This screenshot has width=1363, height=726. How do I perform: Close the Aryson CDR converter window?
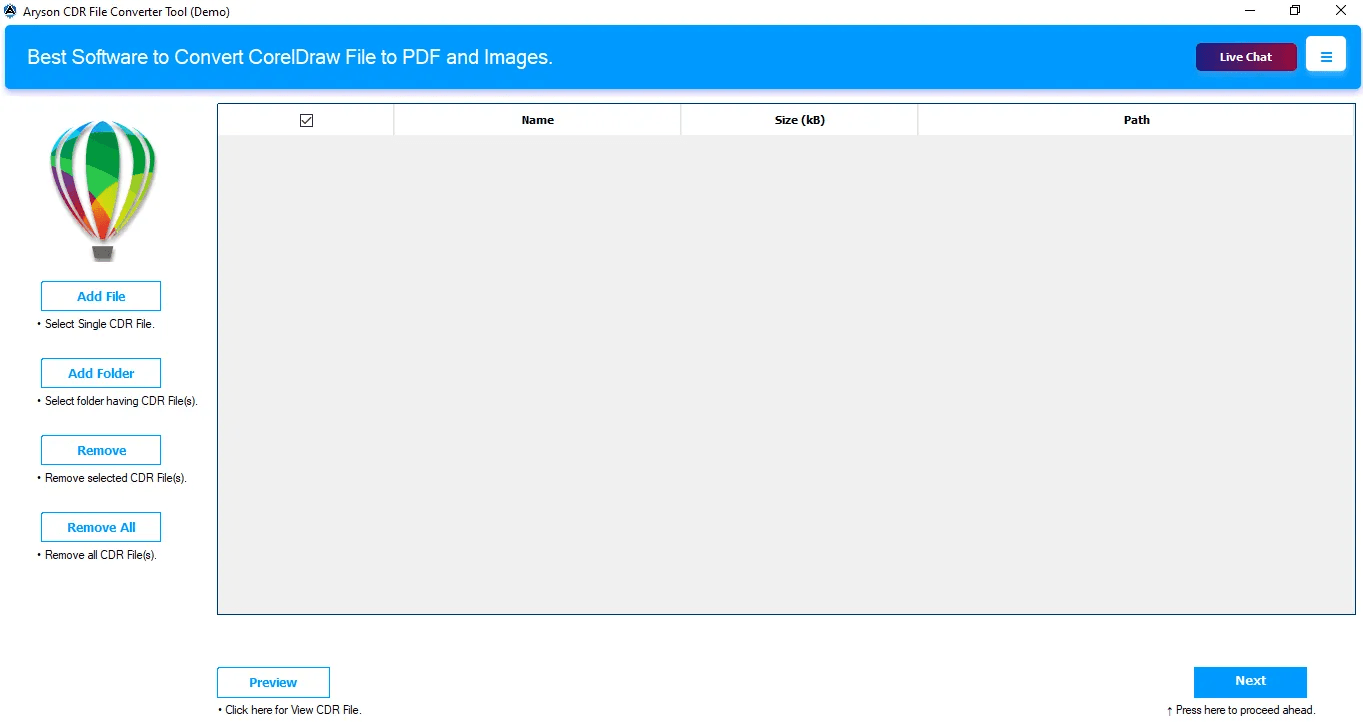click(x=1340, y=11)
